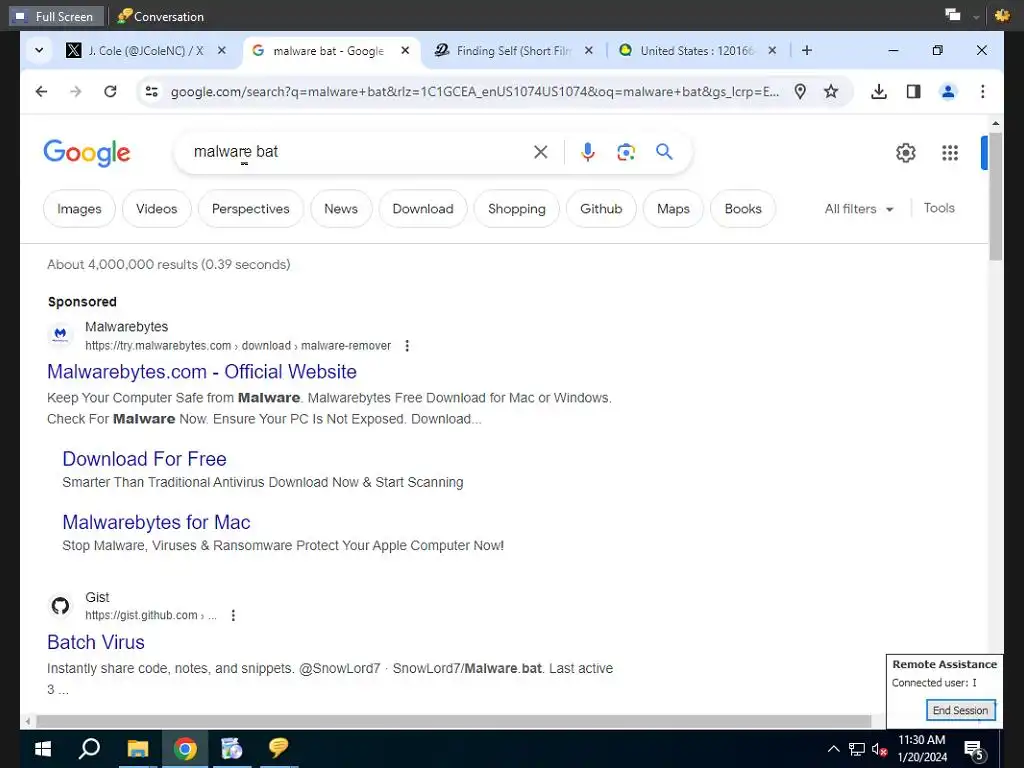The height and width of the screenshot is (768, 1024).
Task: Open the Google apps grid
Action: pos(950,153)
